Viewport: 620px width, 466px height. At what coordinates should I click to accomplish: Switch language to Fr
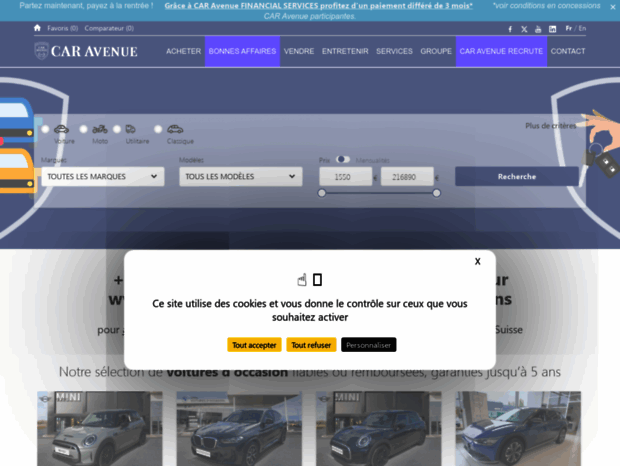[569, 28]
